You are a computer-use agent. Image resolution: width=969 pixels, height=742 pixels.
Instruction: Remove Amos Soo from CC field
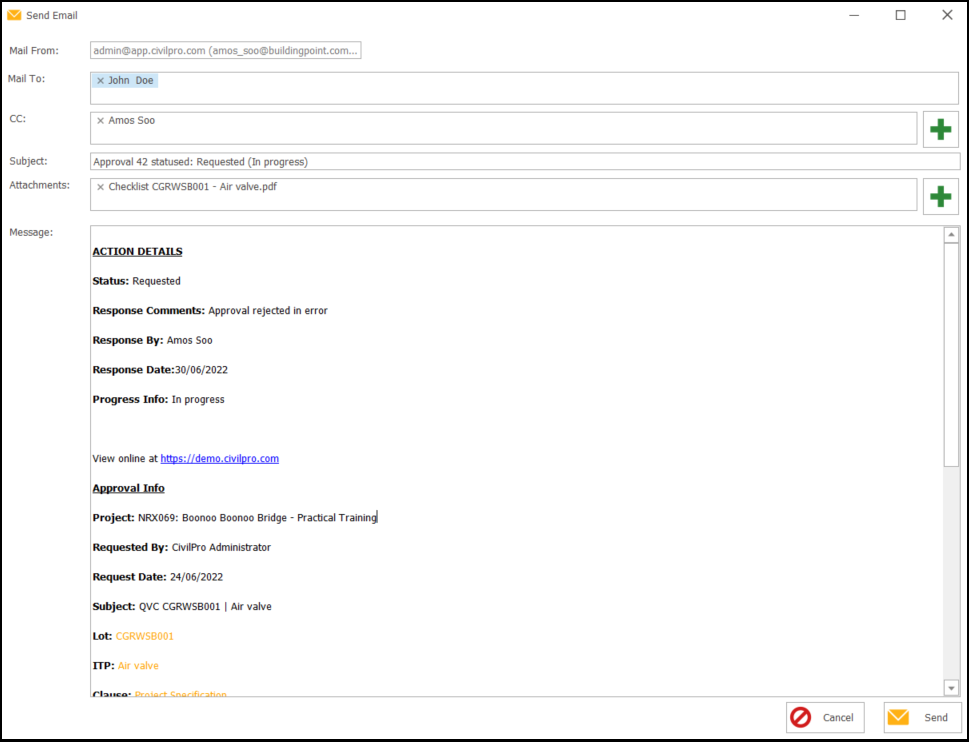coord(100,121)
